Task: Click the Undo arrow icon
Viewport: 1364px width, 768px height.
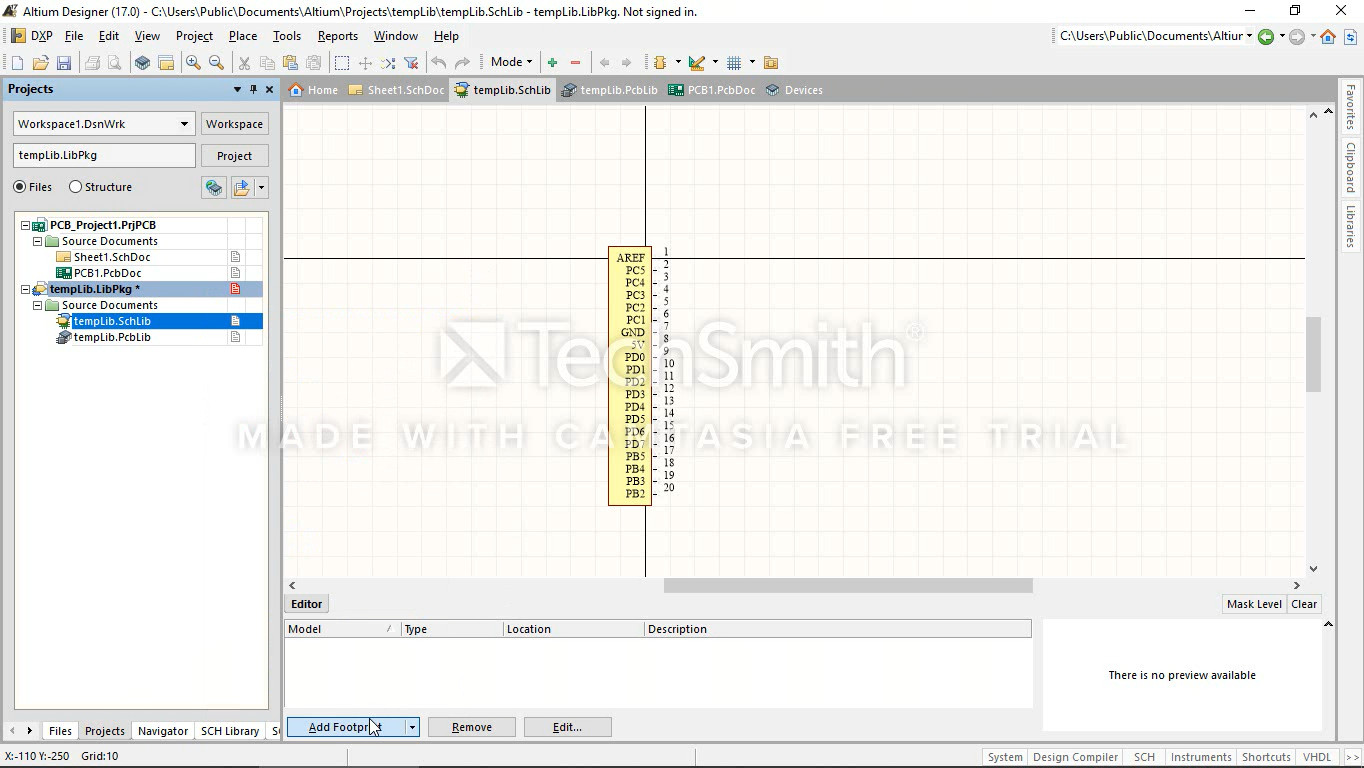Action: [438, 62]
